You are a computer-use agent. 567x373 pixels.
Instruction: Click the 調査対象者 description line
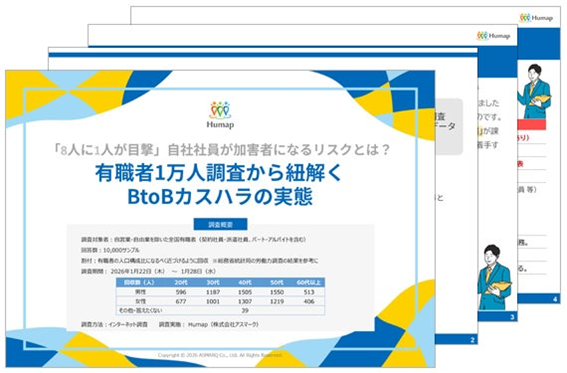click(194, 239)
